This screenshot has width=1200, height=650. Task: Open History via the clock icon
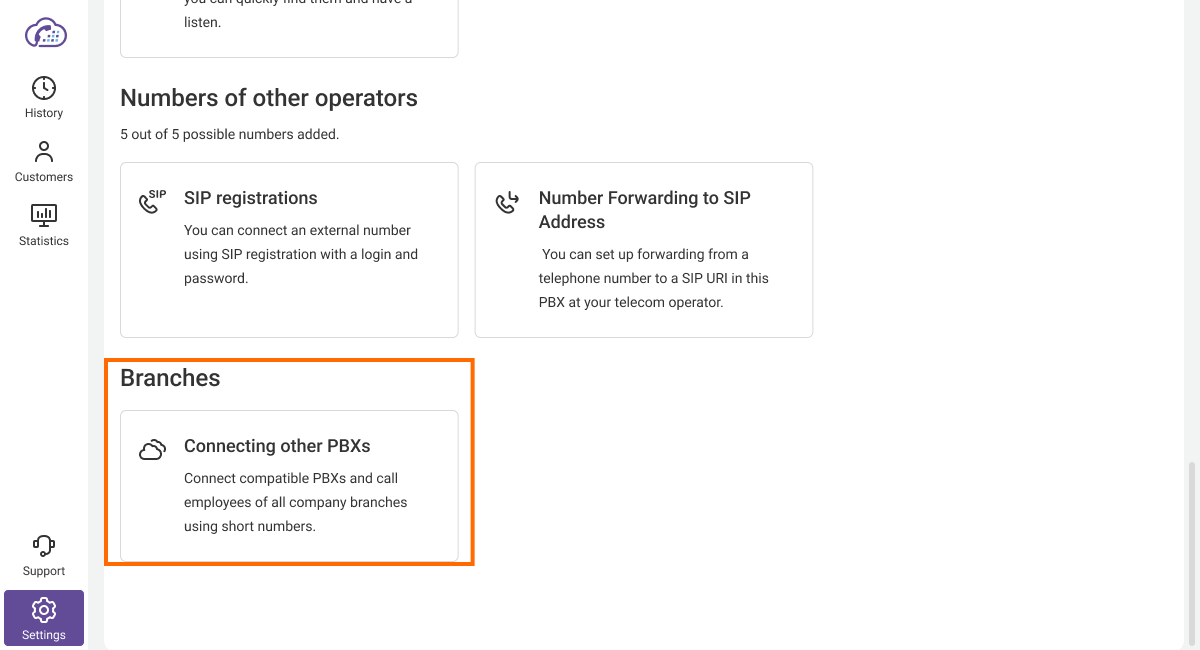coord(44,88)
